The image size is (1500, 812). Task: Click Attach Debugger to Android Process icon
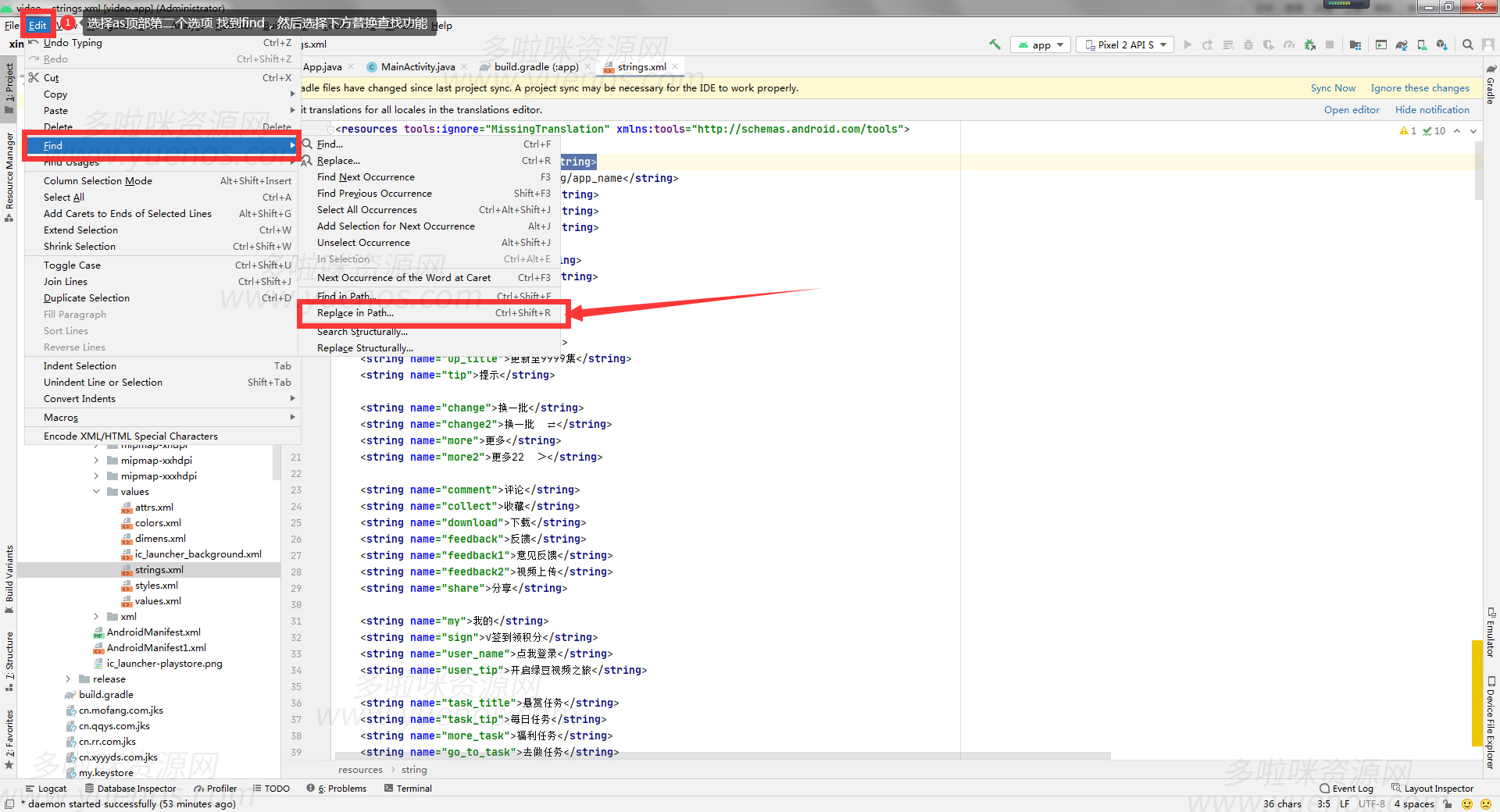[1310, 45]
